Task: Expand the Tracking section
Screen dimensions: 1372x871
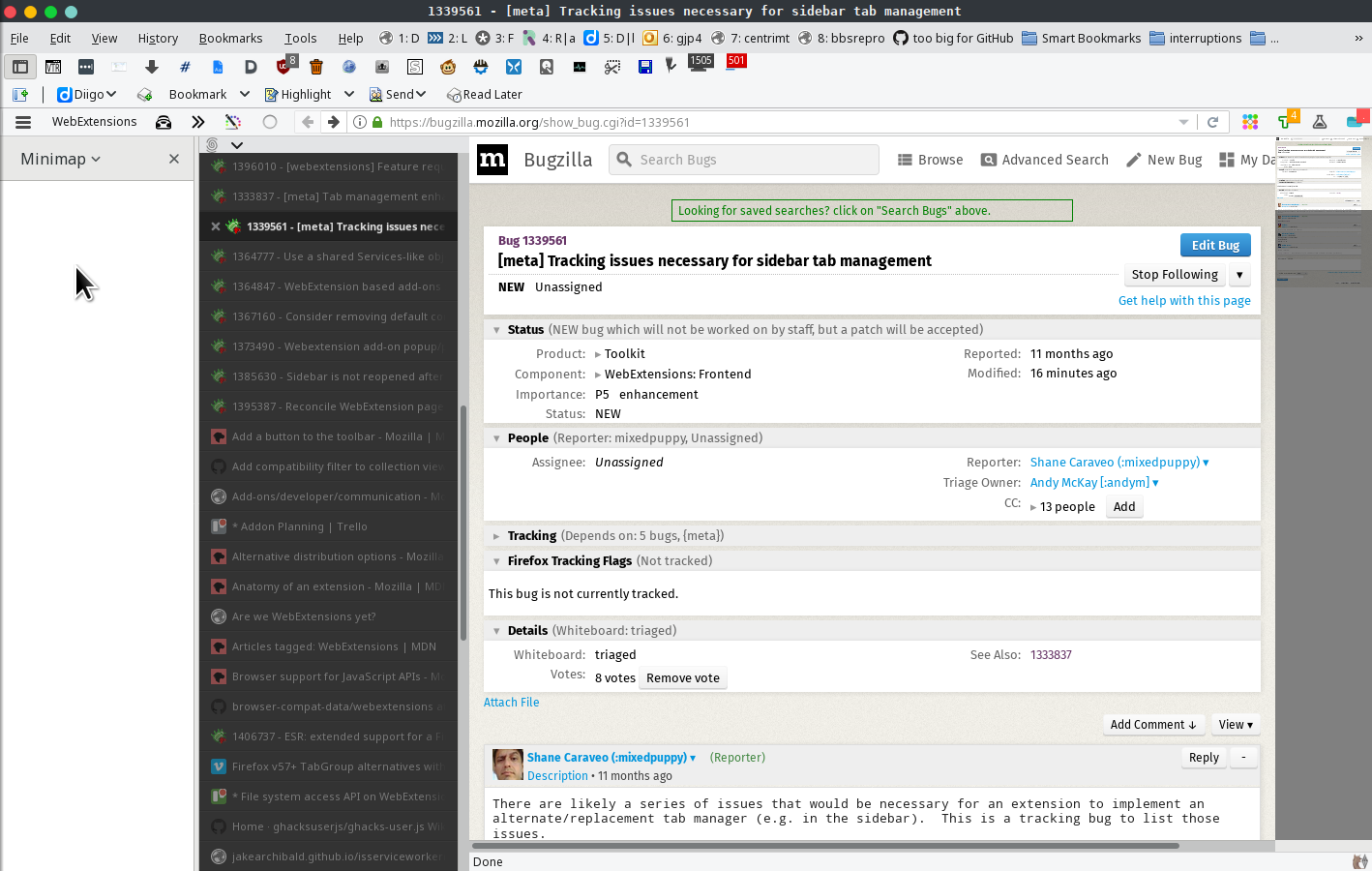Action: [x=496, y=535]
